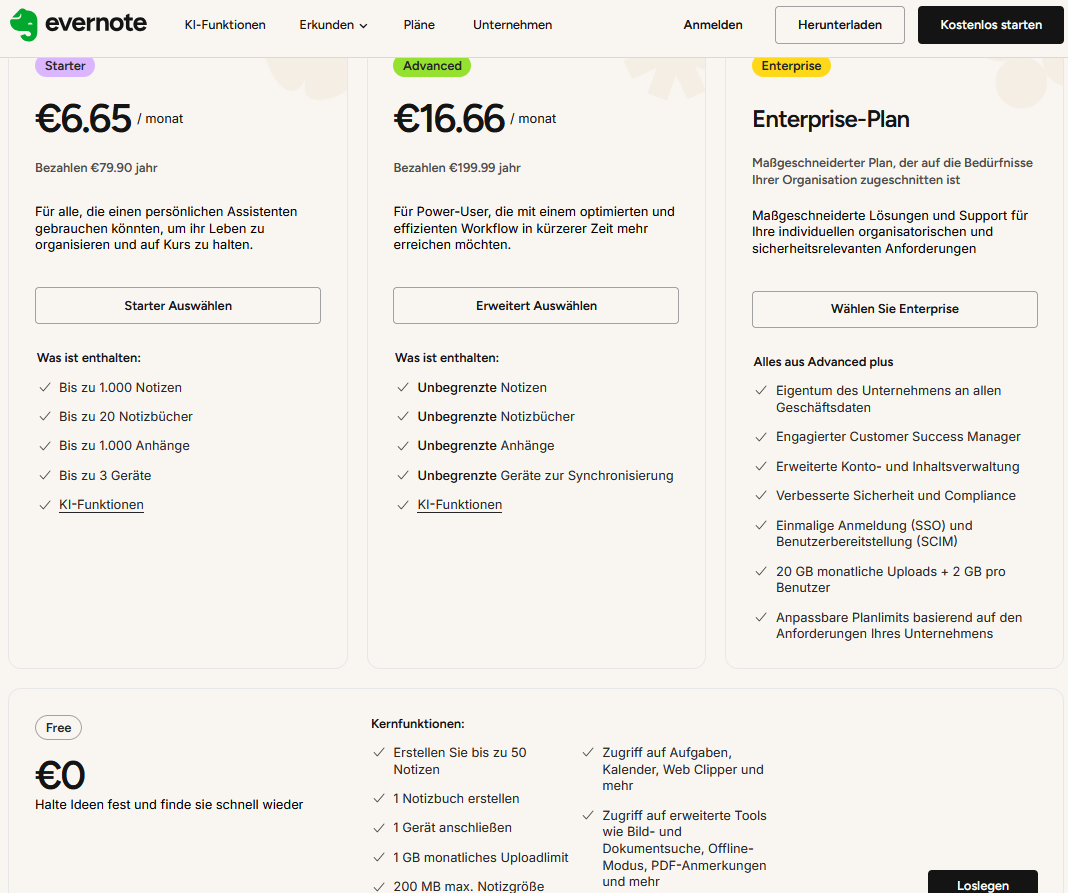Click the €16.66 Advanced price
Screen dimensions: 1068x893
[449, 119]
